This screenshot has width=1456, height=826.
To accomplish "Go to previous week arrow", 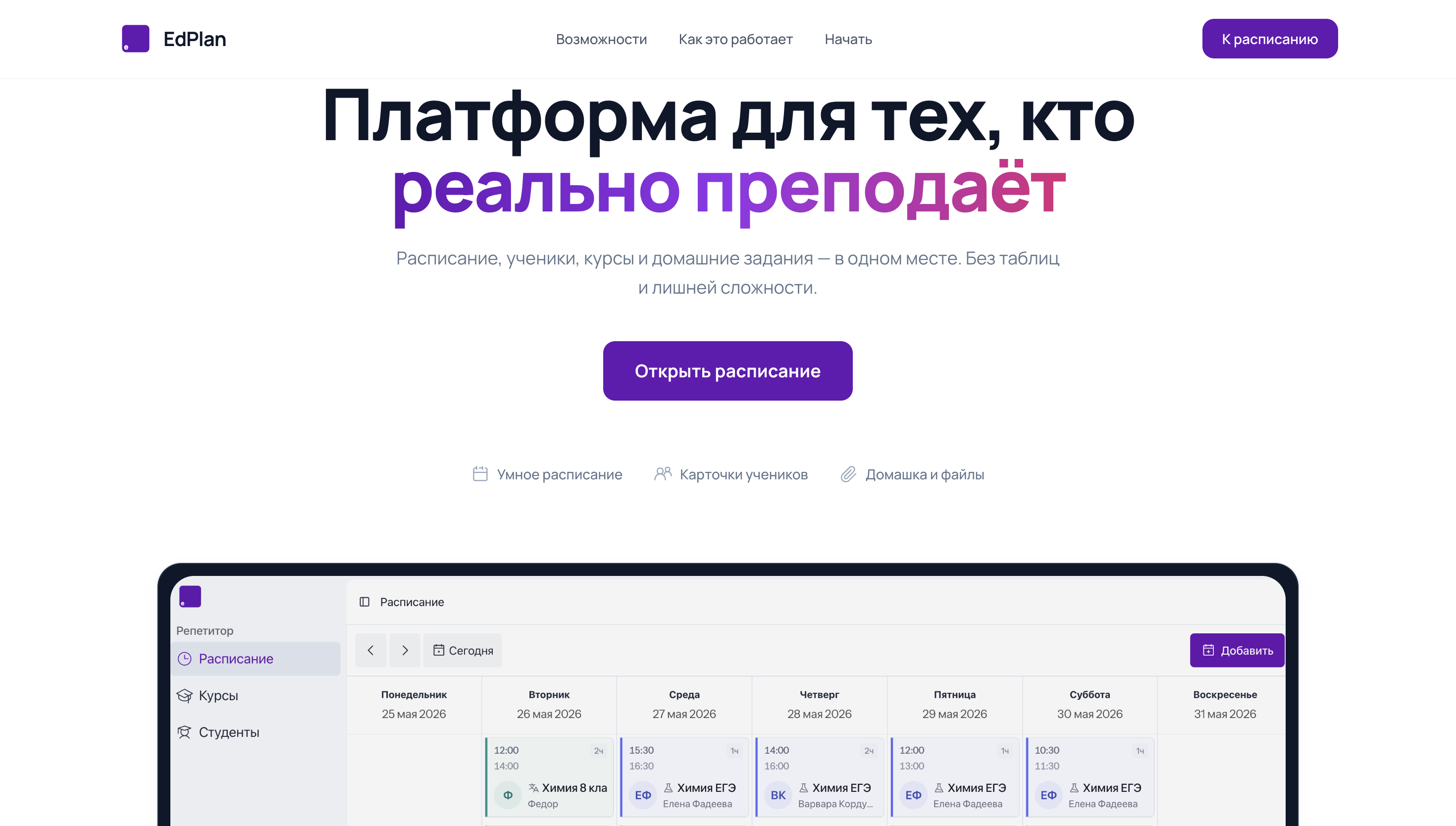I will [x=370, y=650].
